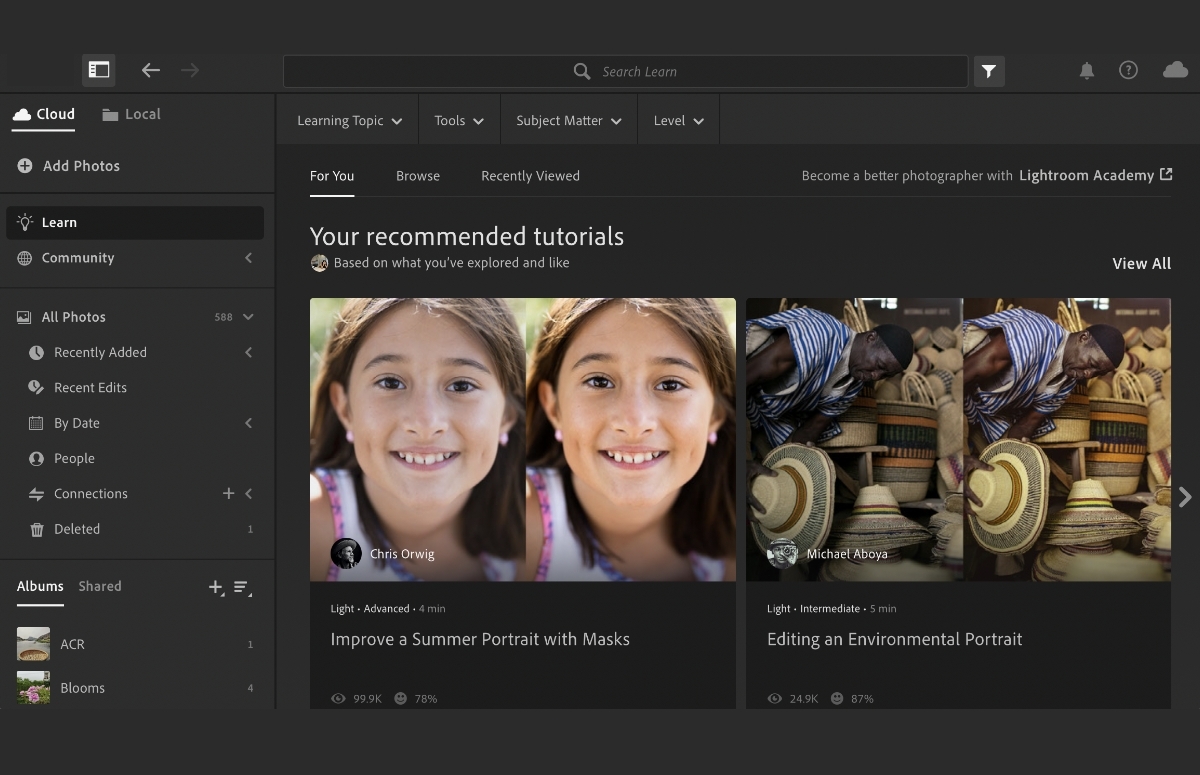Expand the Learning Topic dropdown
The image size is (1200, 775).
(x=349, y=121)
